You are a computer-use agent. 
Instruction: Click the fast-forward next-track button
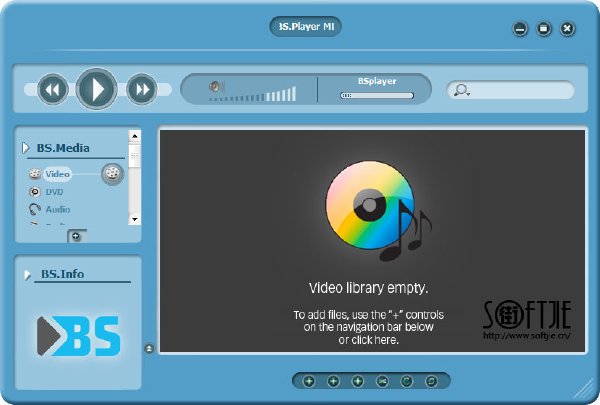(142, 90)
